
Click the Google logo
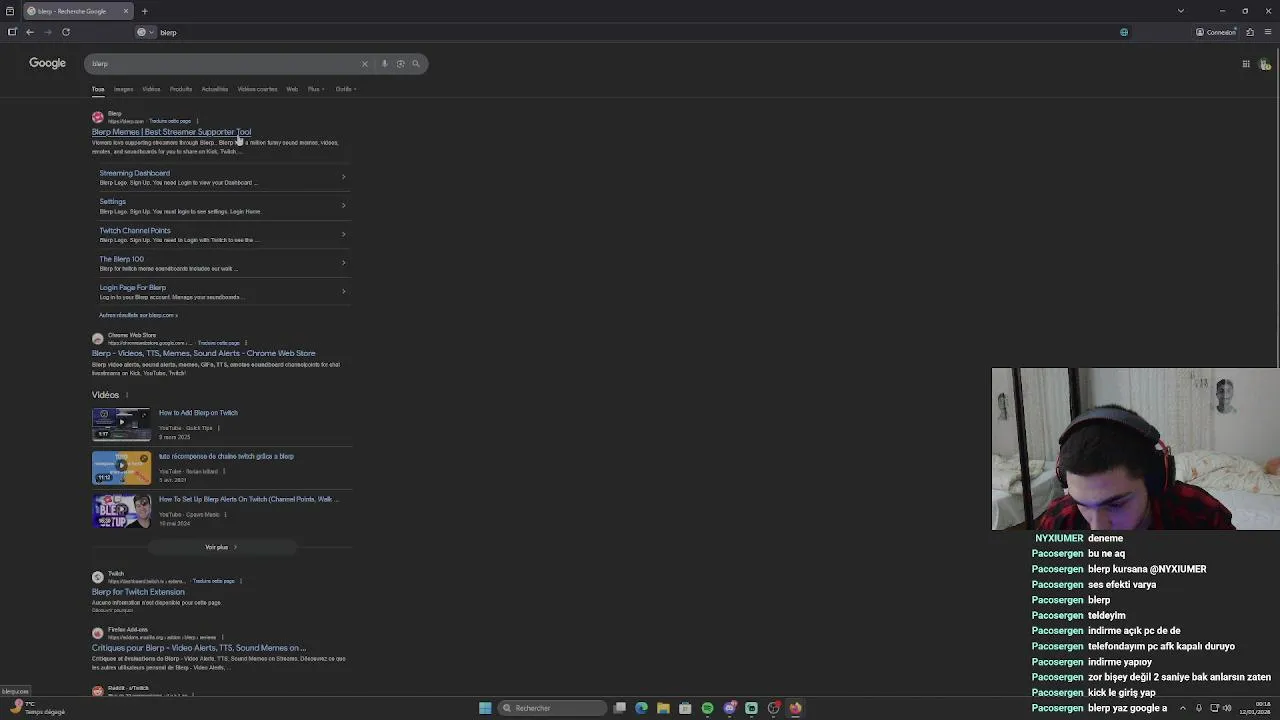[47, 63]
